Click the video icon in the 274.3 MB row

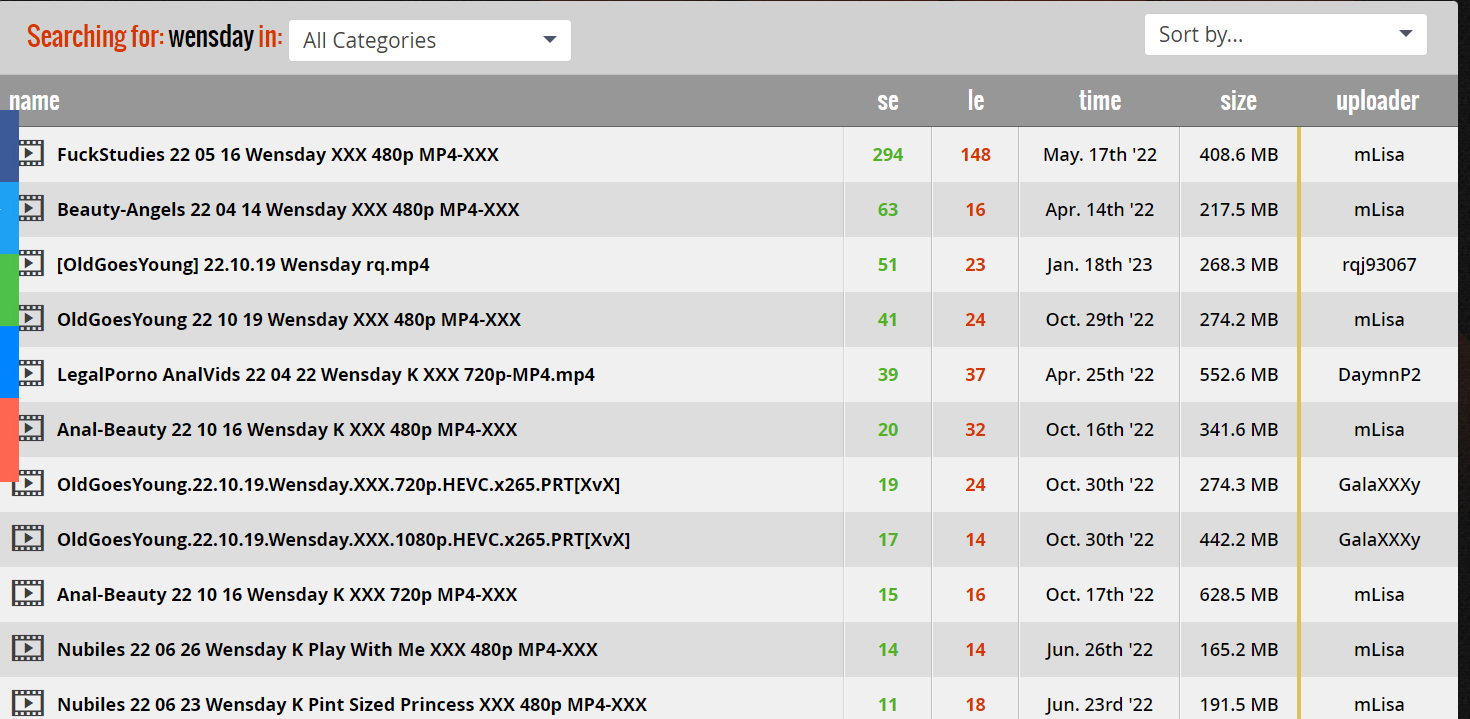click(x=29, y=484)
